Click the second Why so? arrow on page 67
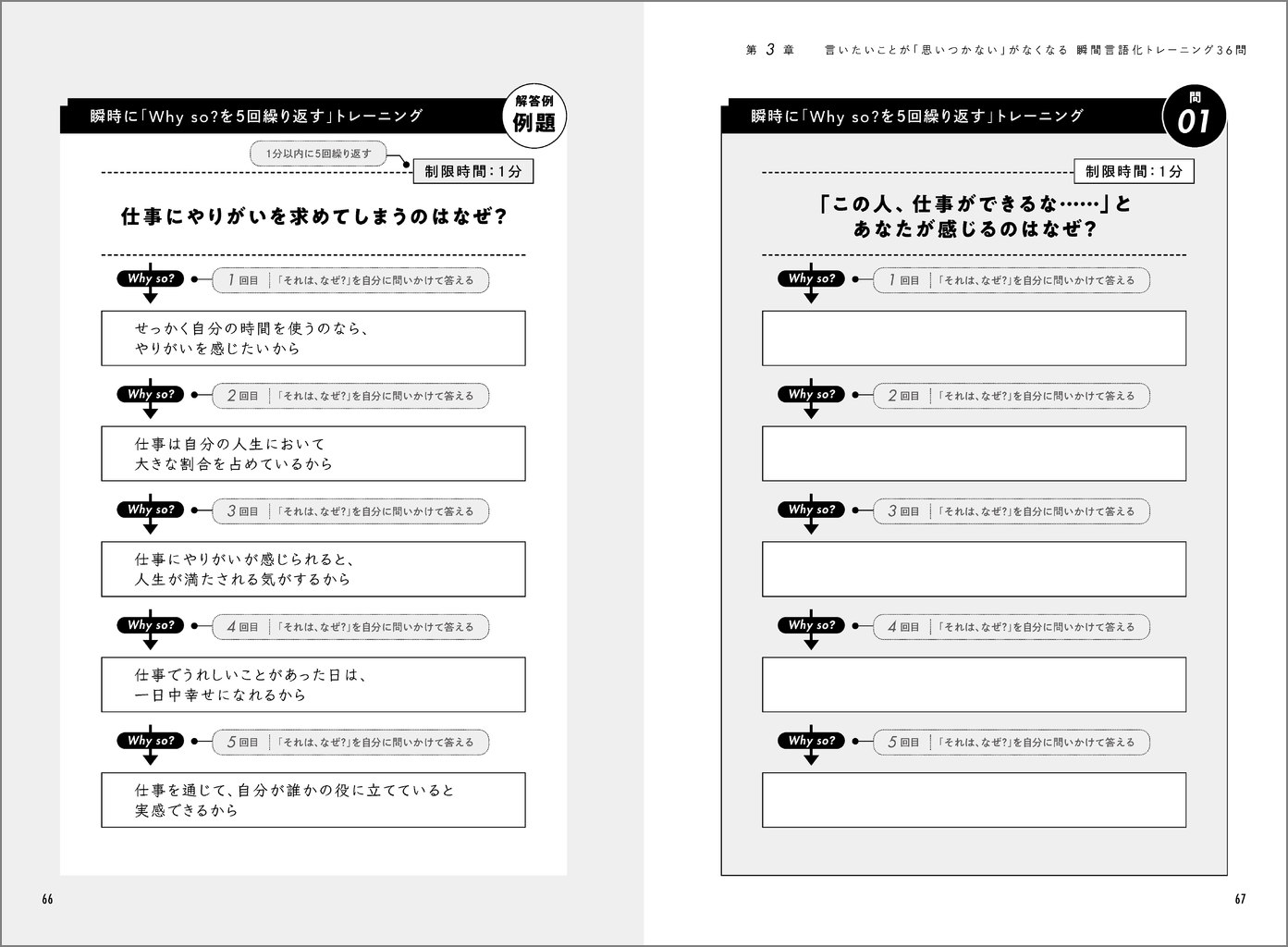The image size is (1288, 947). click(811, 396)
